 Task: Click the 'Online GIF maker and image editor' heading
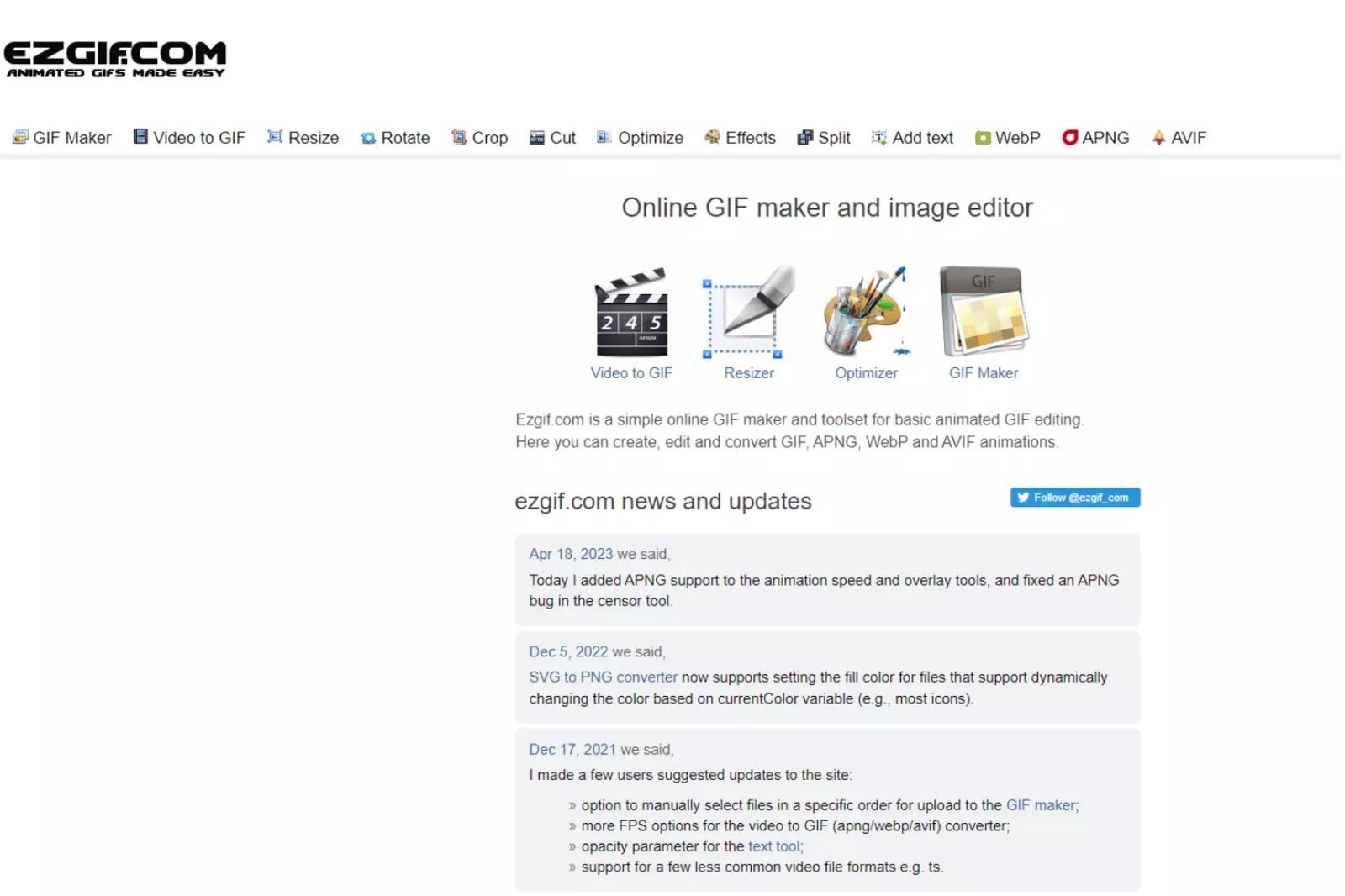tap(827, 208)
